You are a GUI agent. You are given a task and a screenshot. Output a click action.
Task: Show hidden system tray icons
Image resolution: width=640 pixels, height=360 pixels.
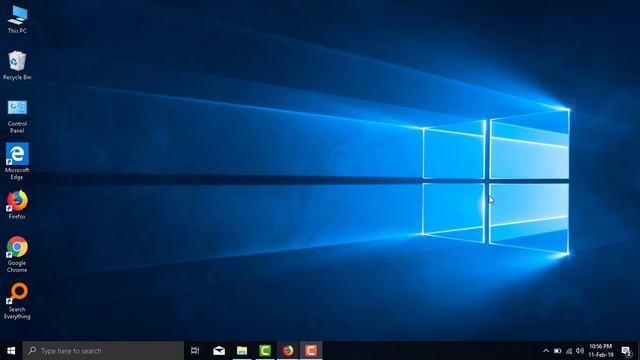[546, 351]
